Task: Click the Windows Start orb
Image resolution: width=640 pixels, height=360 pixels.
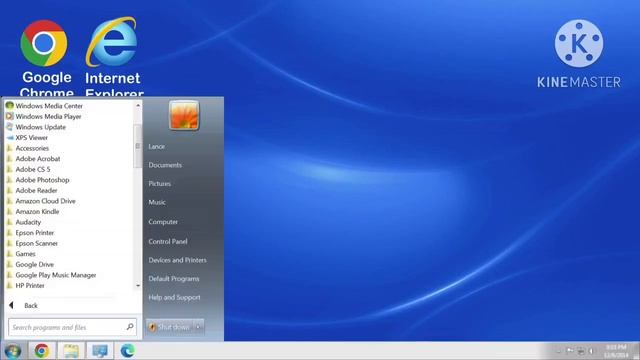Action: [x=13, y=351]
